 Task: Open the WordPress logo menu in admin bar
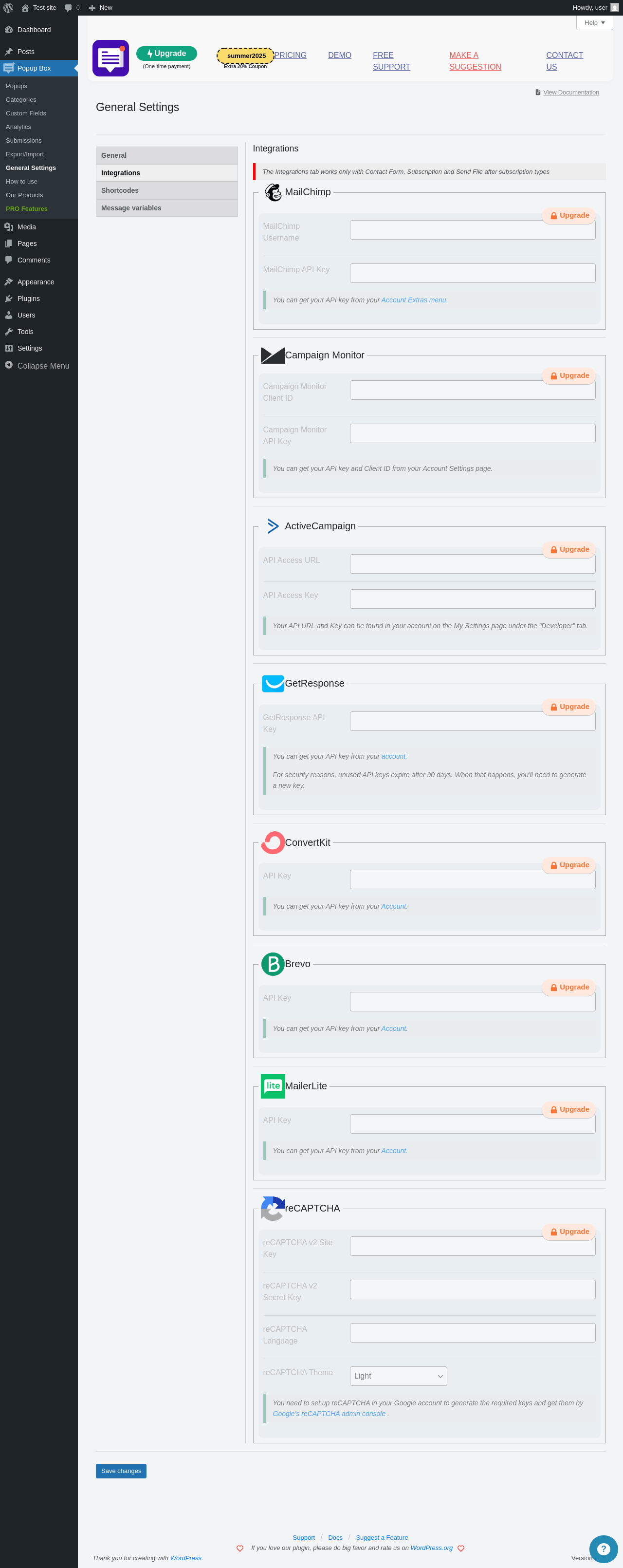click(x=9, y=8)
